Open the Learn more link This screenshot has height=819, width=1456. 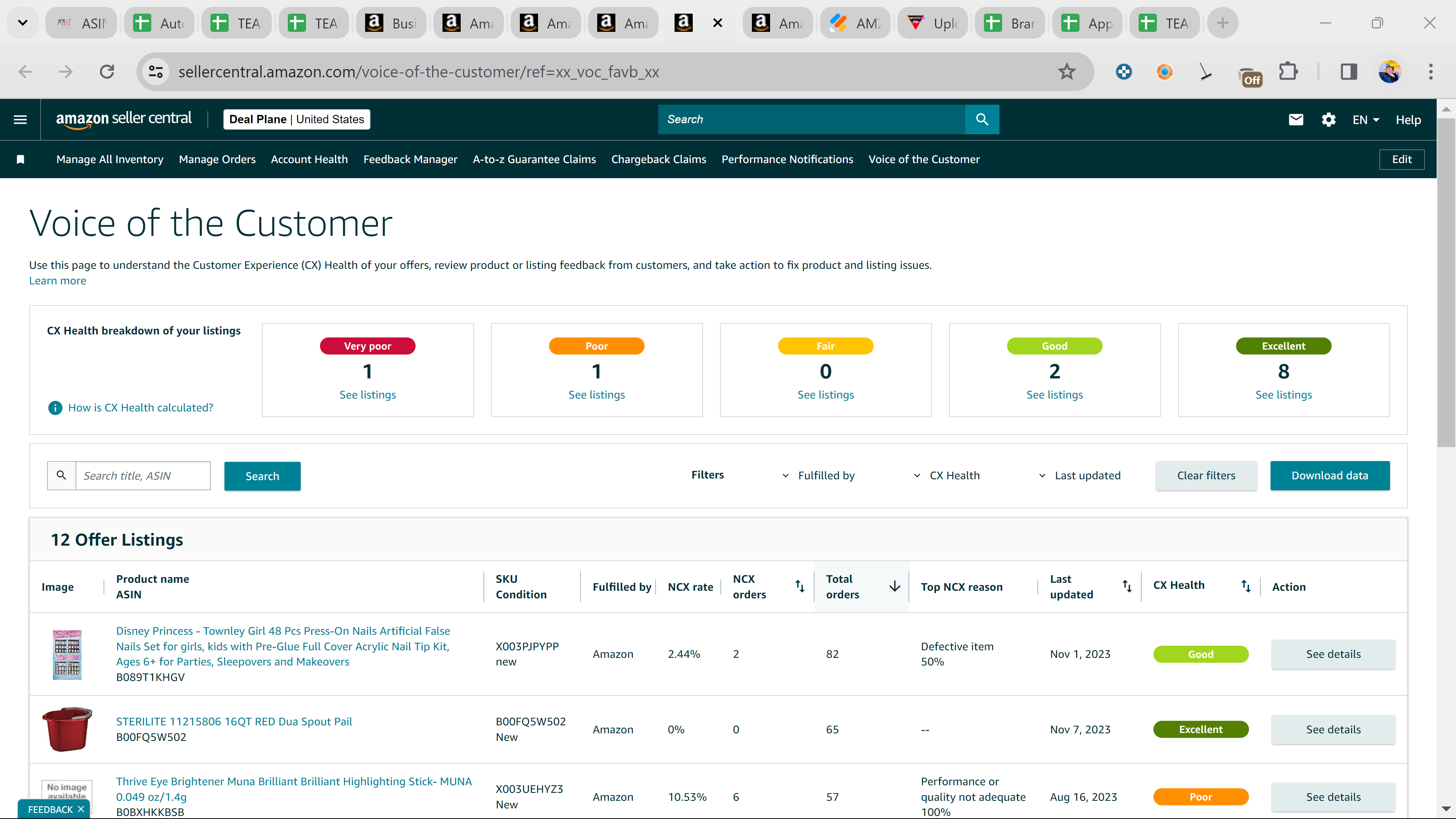coord(58,280)
